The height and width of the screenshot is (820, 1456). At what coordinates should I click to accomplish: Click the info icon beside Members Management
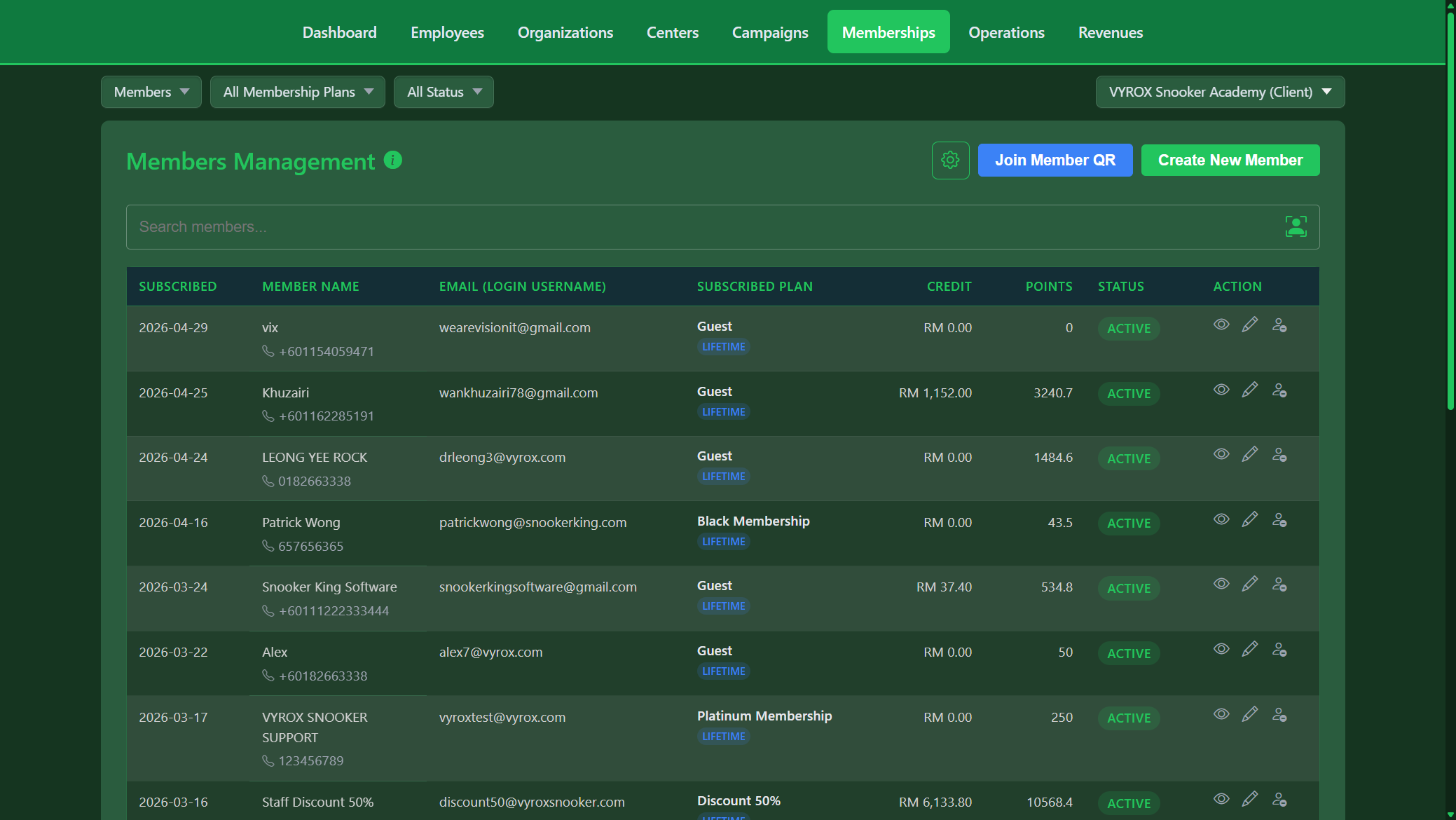[393, 160]
